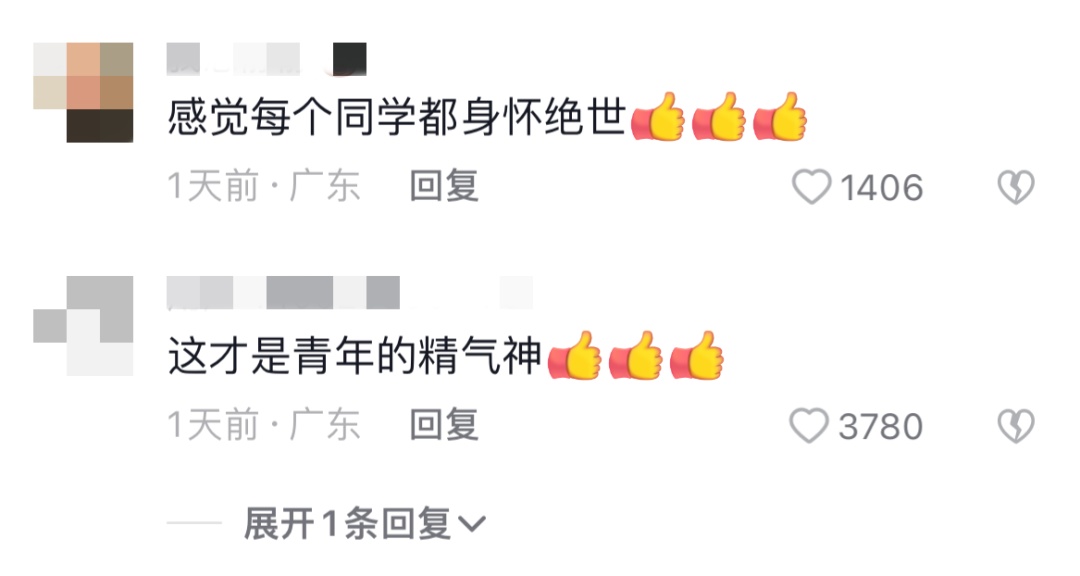Click last thumbs-up emoji in second comment
Image resolution: width=1080 pixels, height=576 pixels.
(696, 356)
